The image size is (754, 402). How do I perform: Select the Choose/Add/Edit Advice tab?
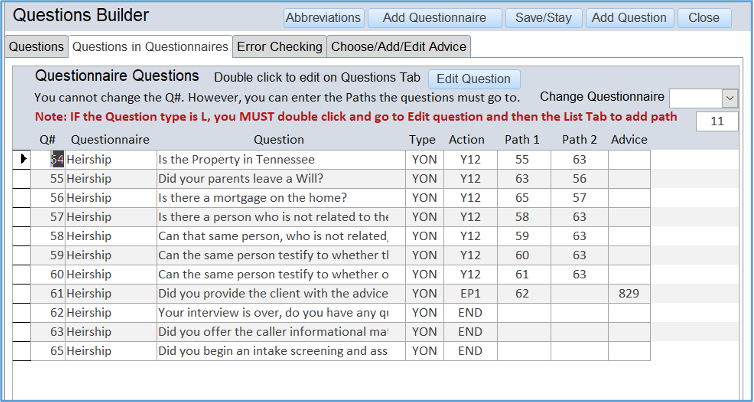[x=398, y=46]
